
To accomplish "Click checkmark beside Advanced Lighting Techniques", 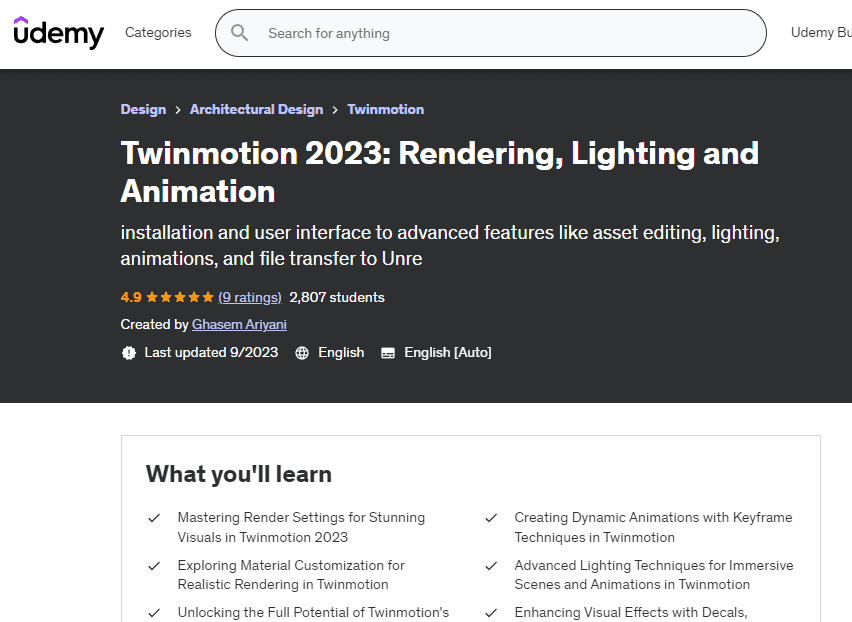I will [491, 566].
